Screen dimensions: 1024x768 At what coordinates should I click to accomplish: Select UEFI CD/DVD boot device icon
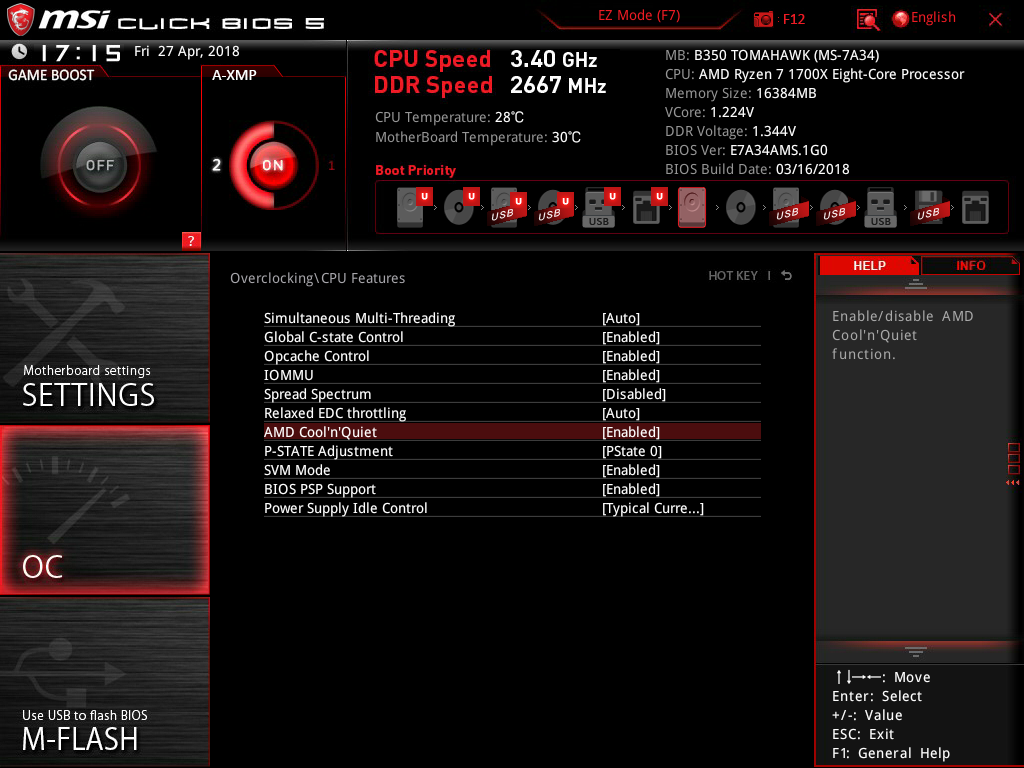461,207
